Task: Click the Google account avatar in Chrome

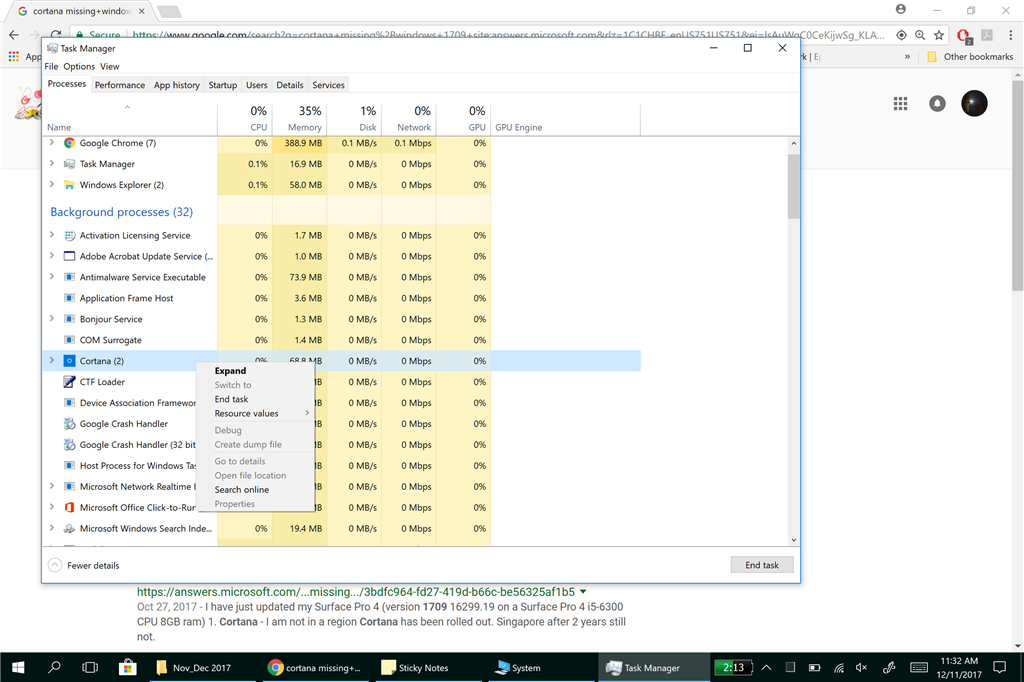Action: click(974, 103)
